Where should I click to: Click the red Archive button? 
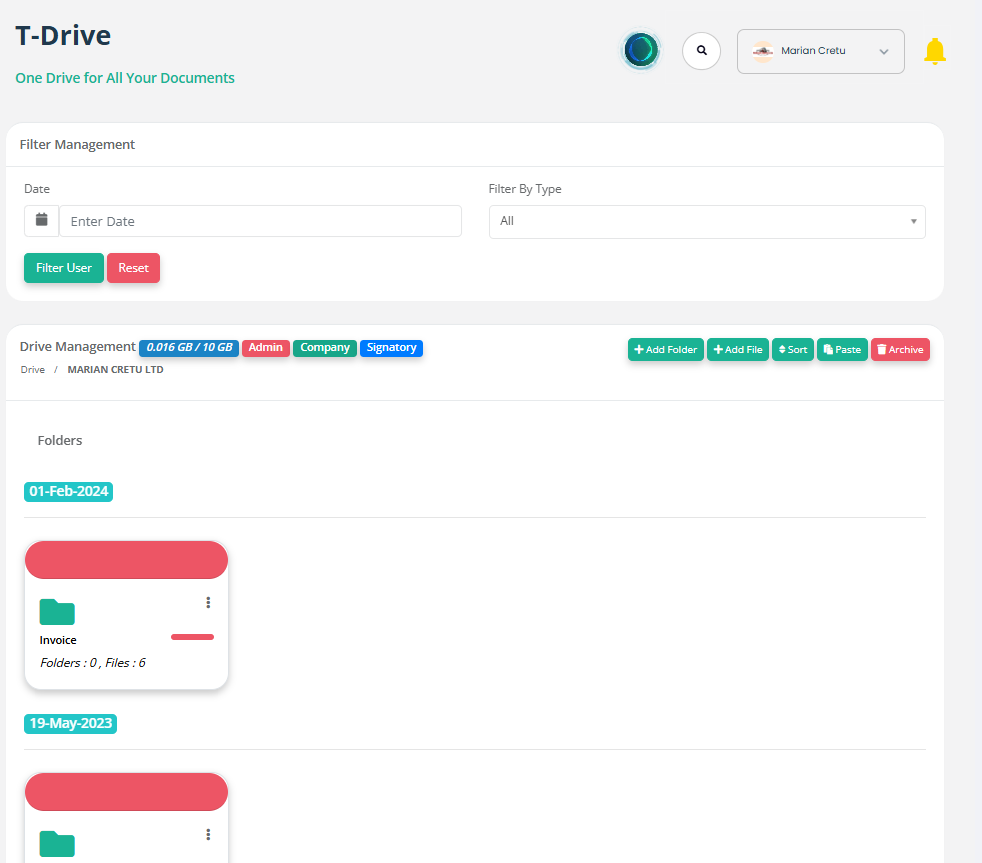point(900,350)
